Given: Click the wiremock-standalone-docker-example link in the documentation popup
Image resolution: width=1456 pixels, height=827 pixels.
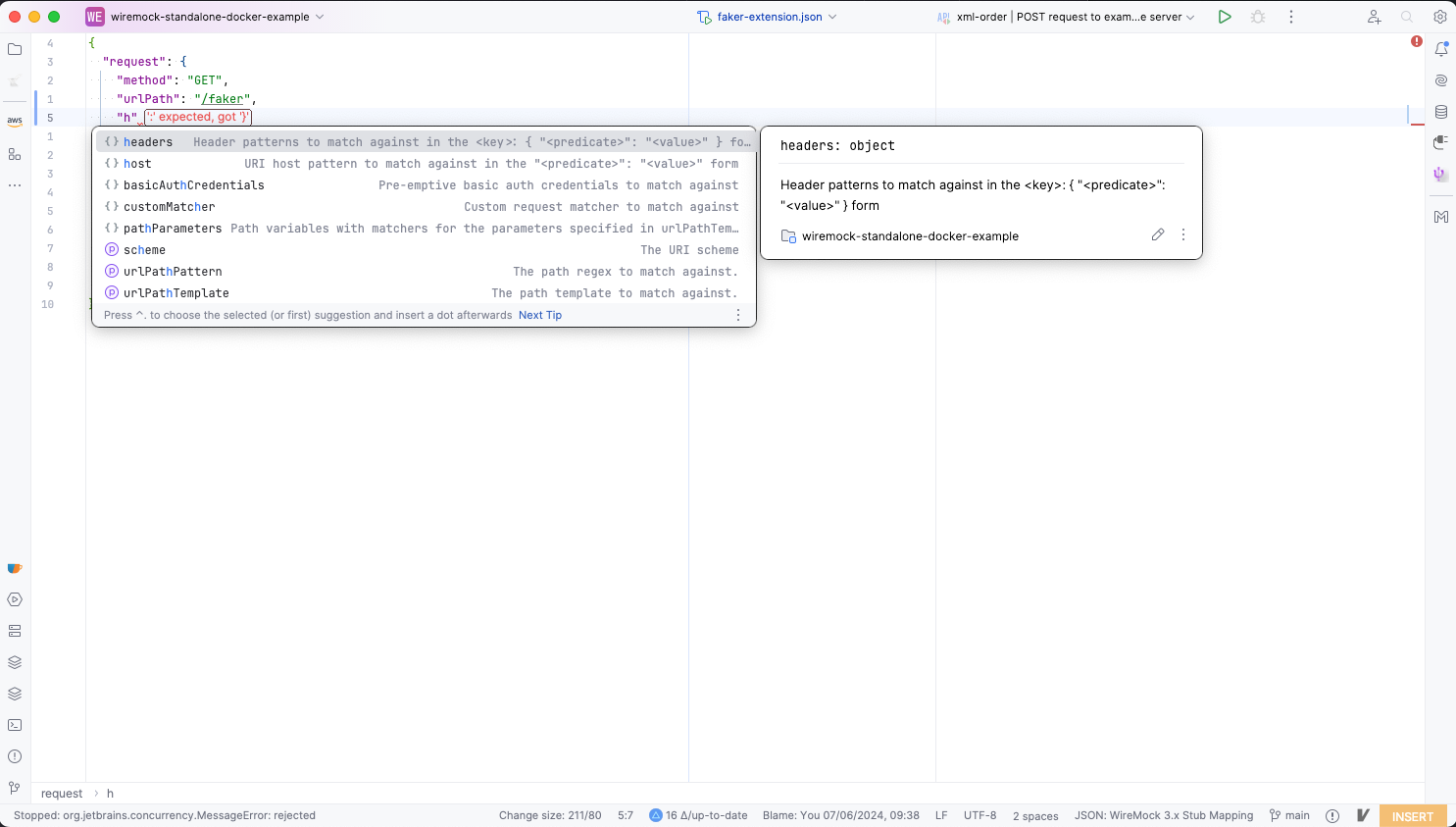Looking at the screenshot, I should tap(910, 236).
